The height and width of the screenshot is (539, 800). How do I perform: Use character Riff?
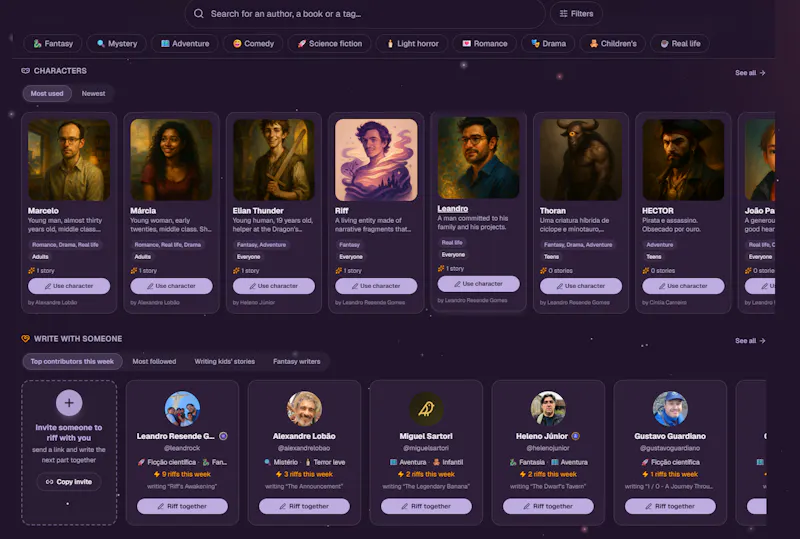tap(376, 286)
